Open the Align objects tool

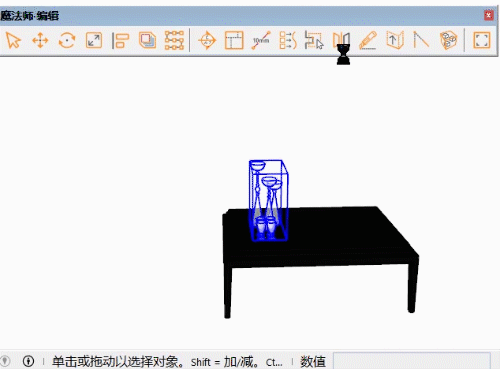120,41
